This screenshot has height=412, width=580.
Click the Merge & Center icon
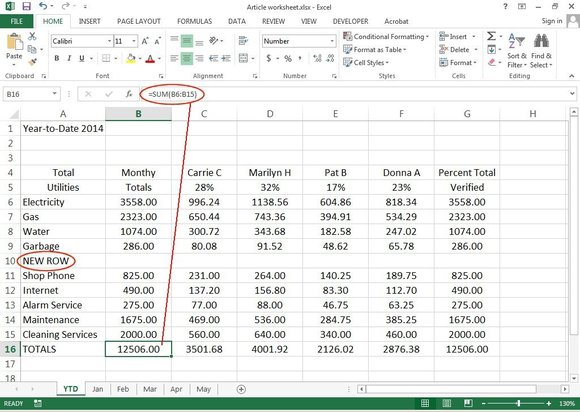pyautogui.click(x=243, y=58)
